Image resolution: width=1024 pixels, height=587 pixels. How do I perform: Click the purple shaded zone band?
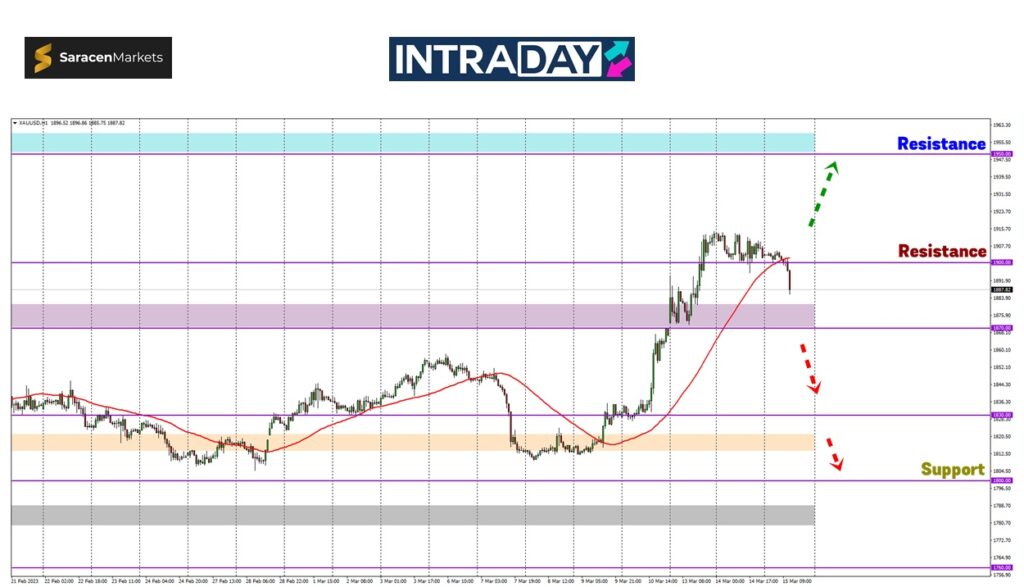(x=412, y=315)
